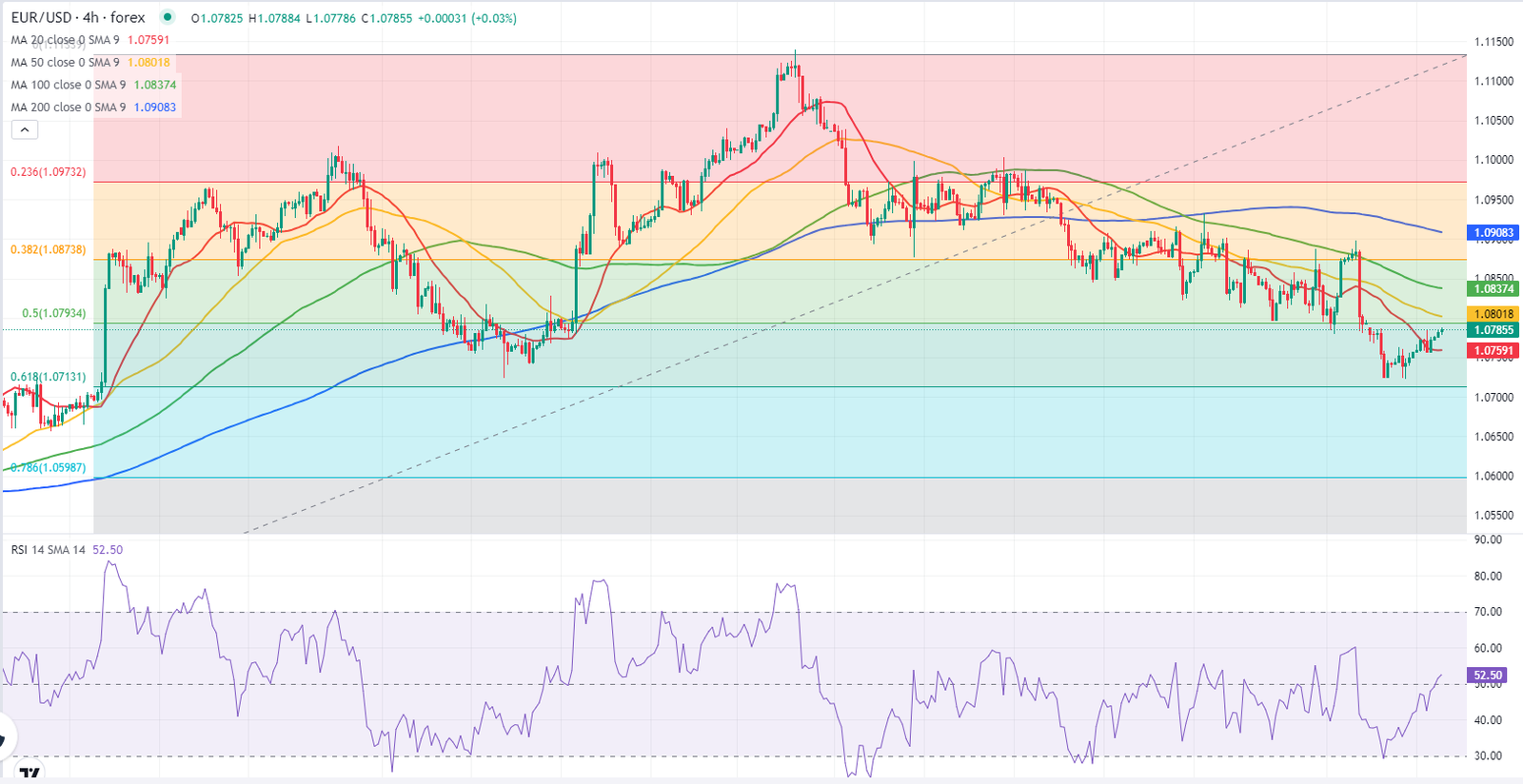Click the yellow 1.08018 price label

(x=1493, y=314)
